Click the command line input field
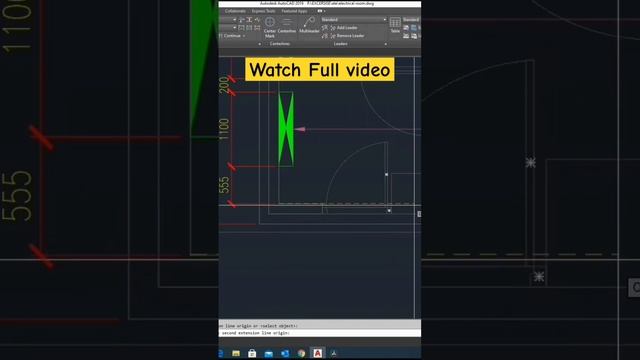The image size is (640, 360). (x=320, y=333)
